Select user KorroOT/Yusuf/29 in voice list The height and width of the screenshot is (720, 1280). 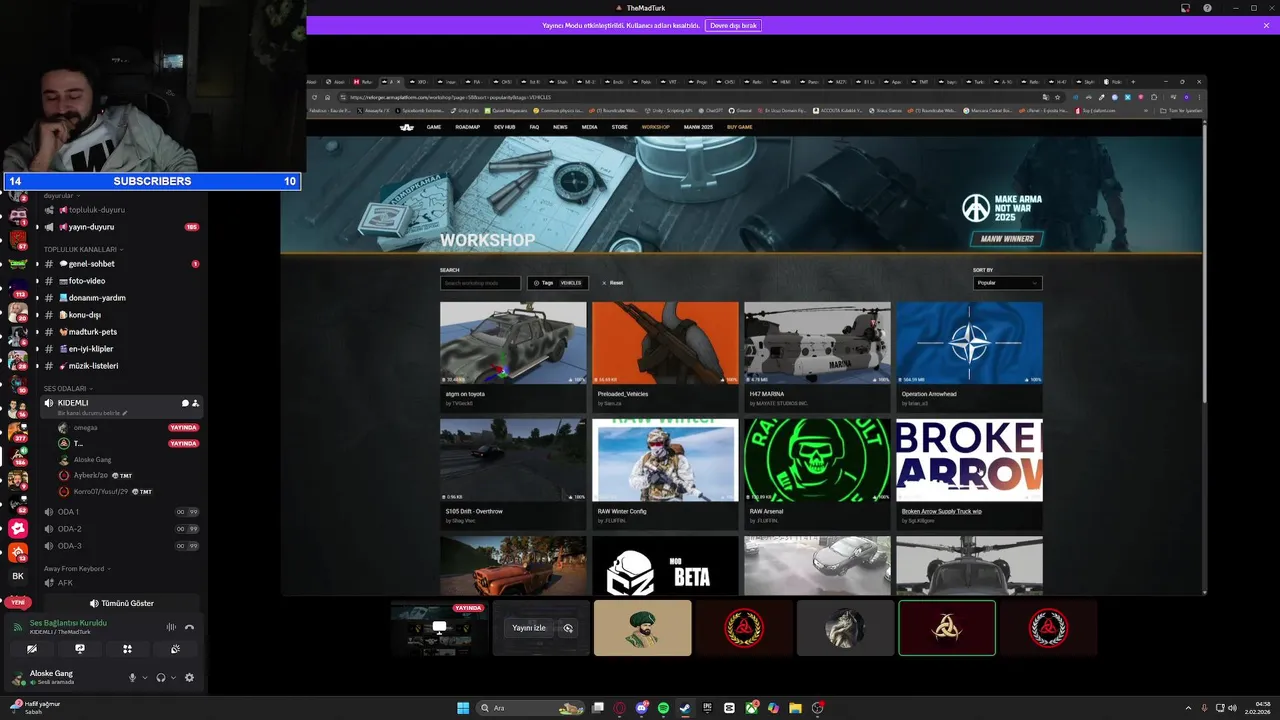coord(128,492)
